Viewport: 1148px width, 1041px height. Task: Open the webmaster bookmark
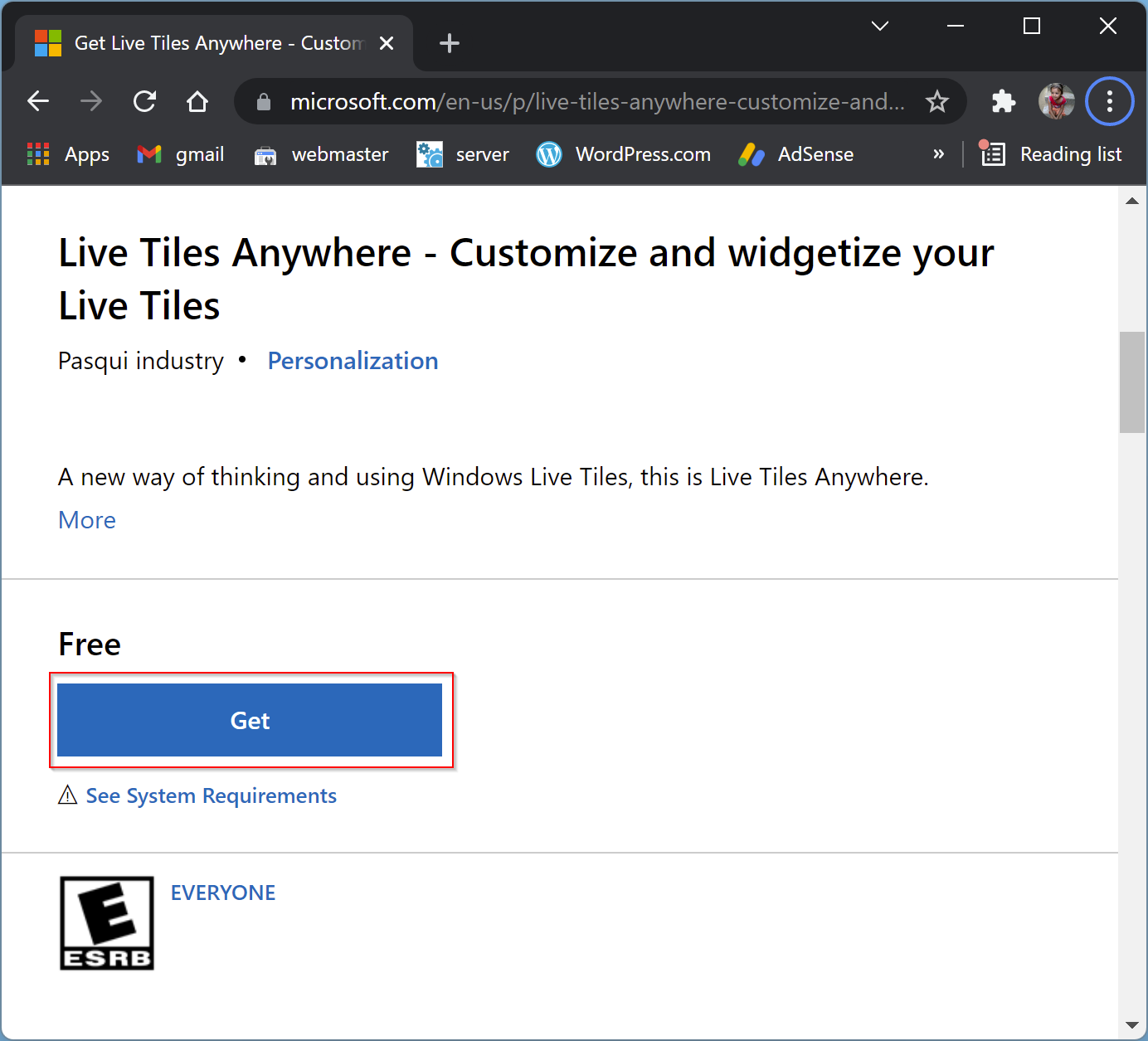coord(321,154)
